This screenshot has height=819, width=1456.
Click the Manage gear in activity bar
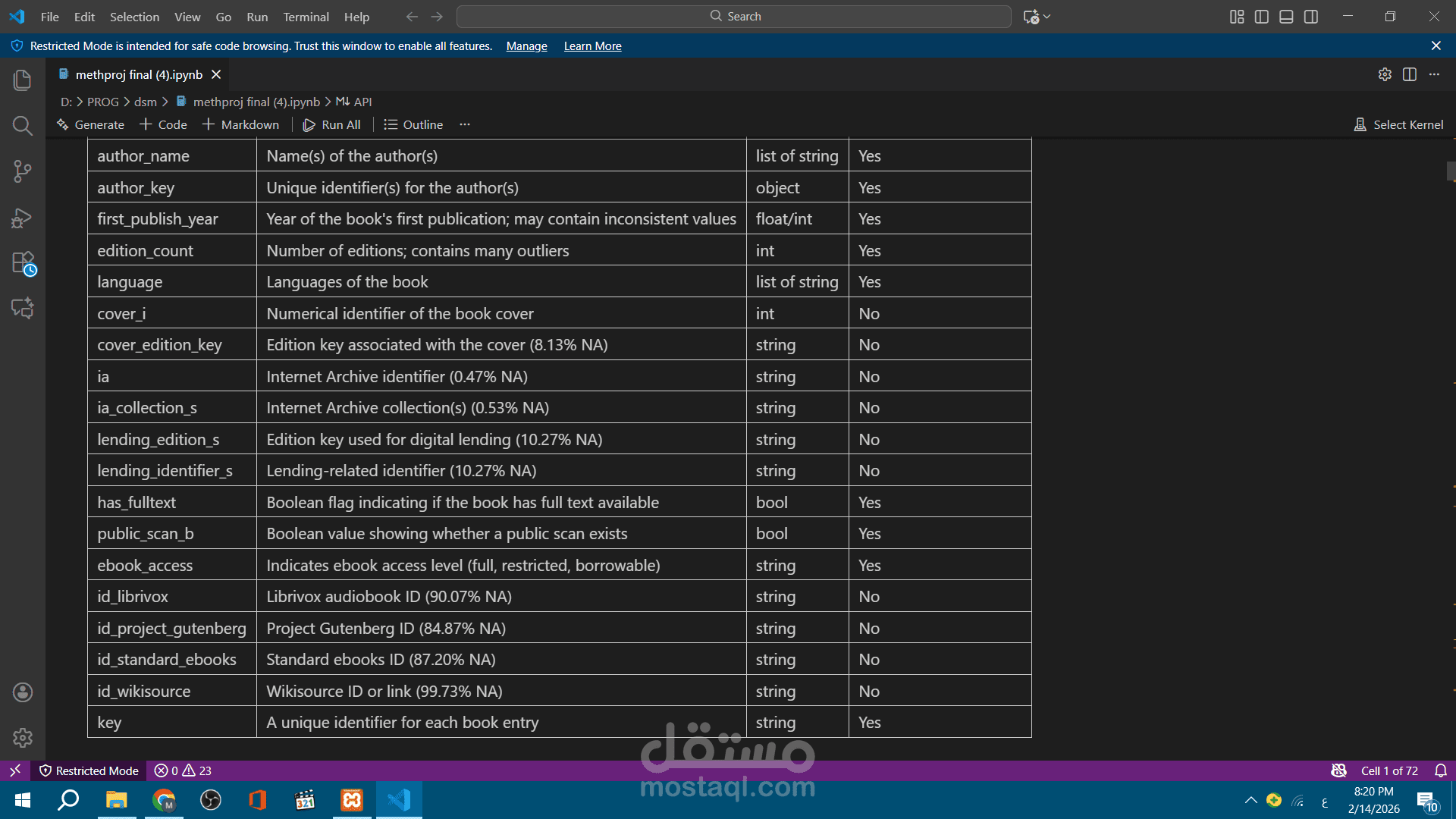[x=23, y=737]
